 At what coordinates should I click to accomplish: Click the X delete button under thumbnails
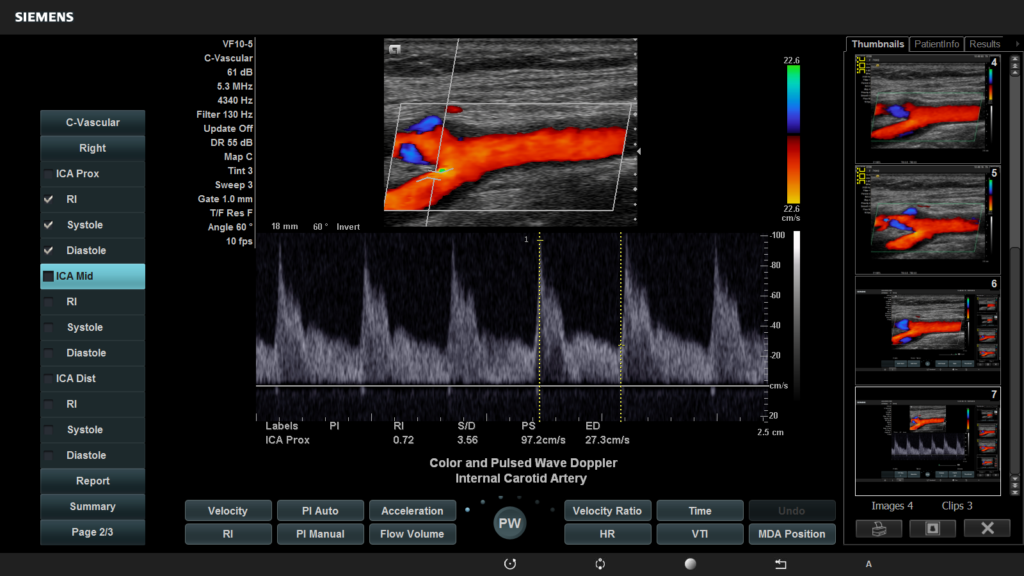tap(986, 528)
